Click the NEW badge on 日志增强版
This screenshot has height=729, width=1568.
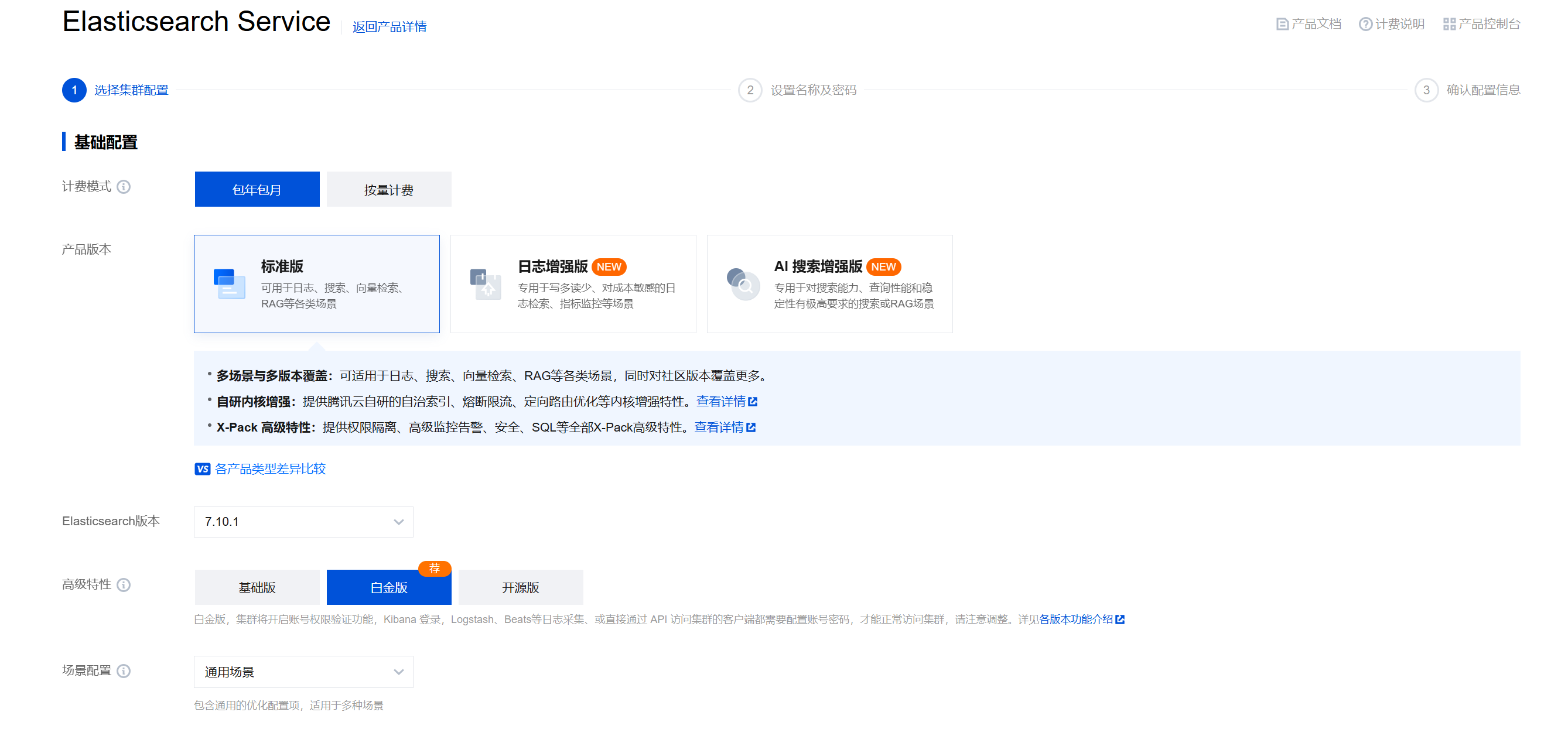[609, 266]
